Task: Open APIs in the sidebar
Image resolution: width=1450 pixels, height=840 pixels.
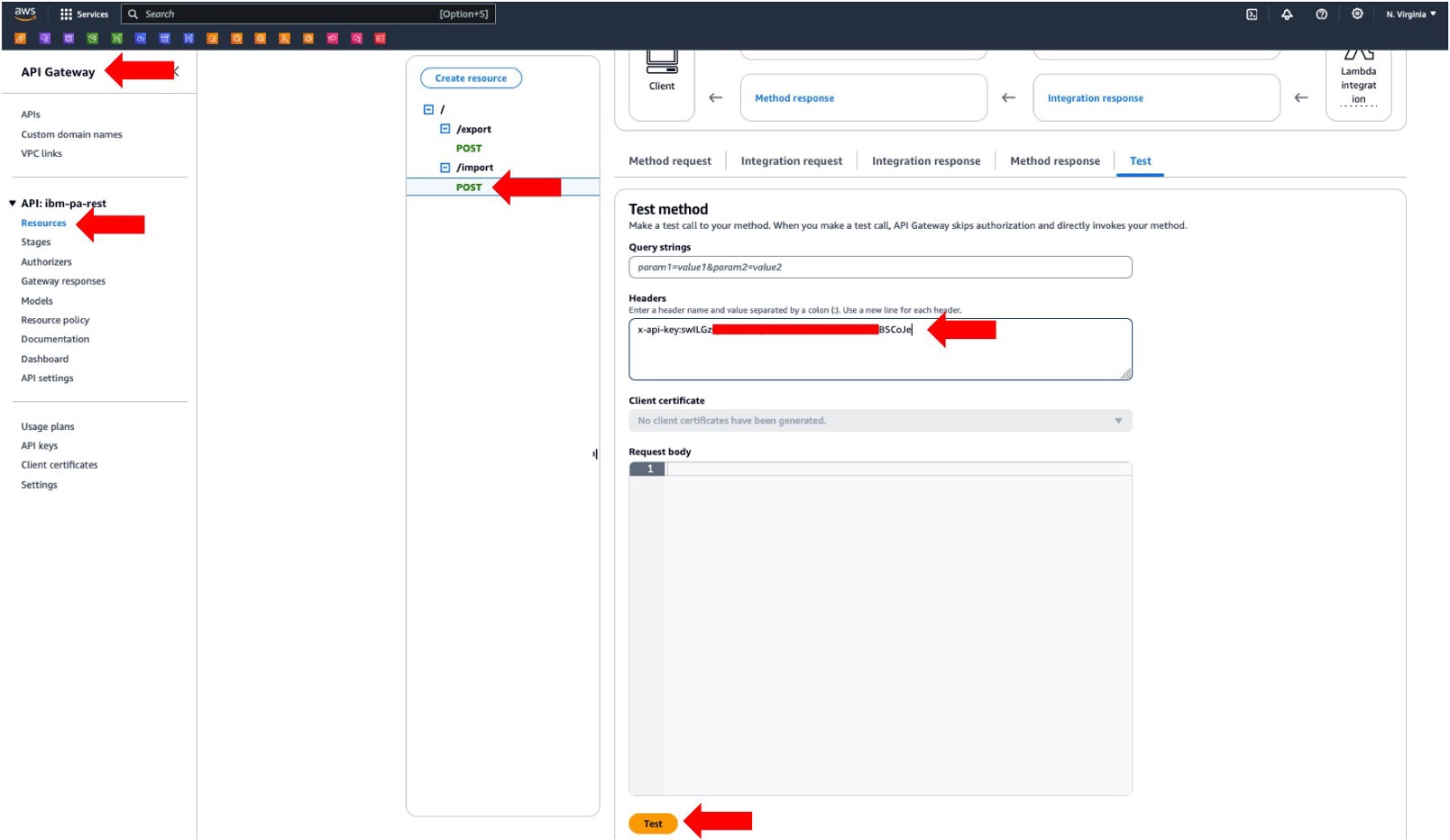Action: tap(31, 114)
